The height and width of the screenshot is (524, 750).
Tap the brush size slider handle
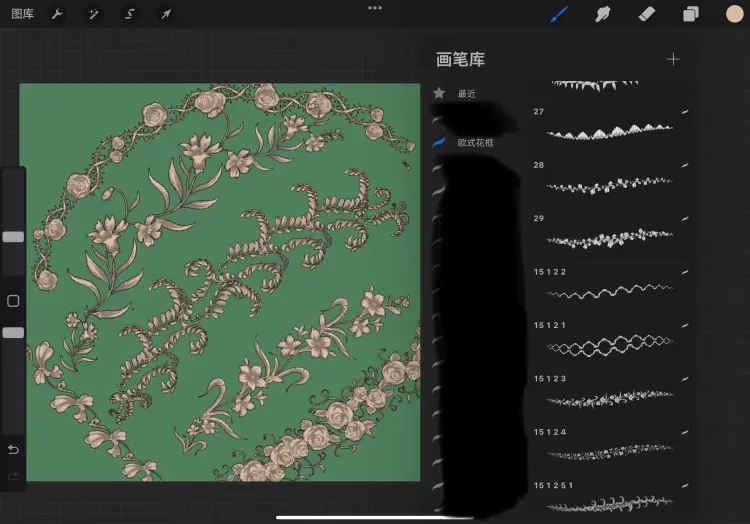[x=13, y=237]
